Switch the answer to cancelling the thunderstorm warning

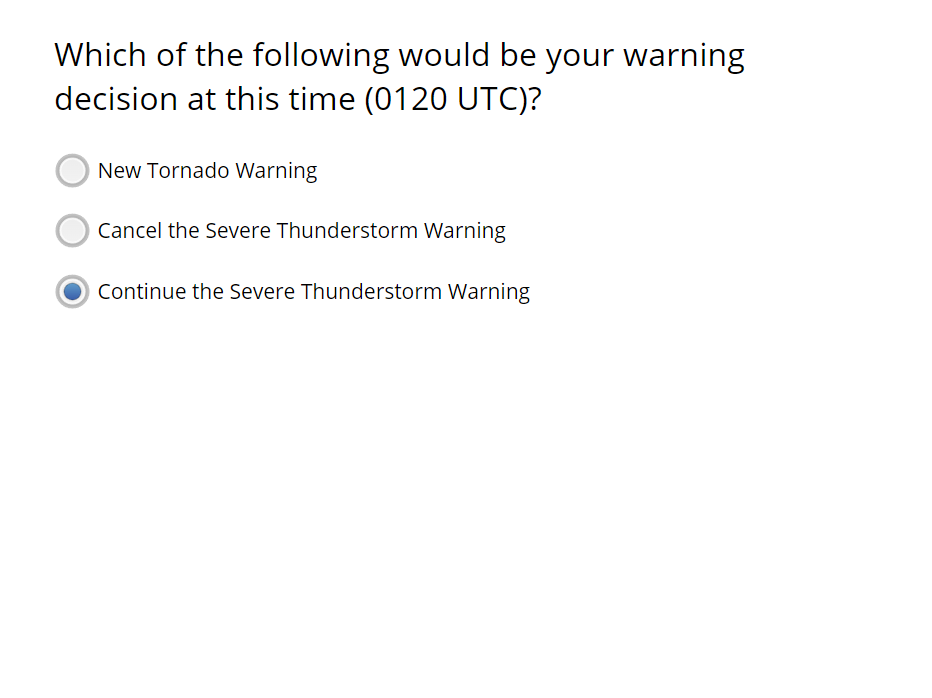tap(72, 231)
